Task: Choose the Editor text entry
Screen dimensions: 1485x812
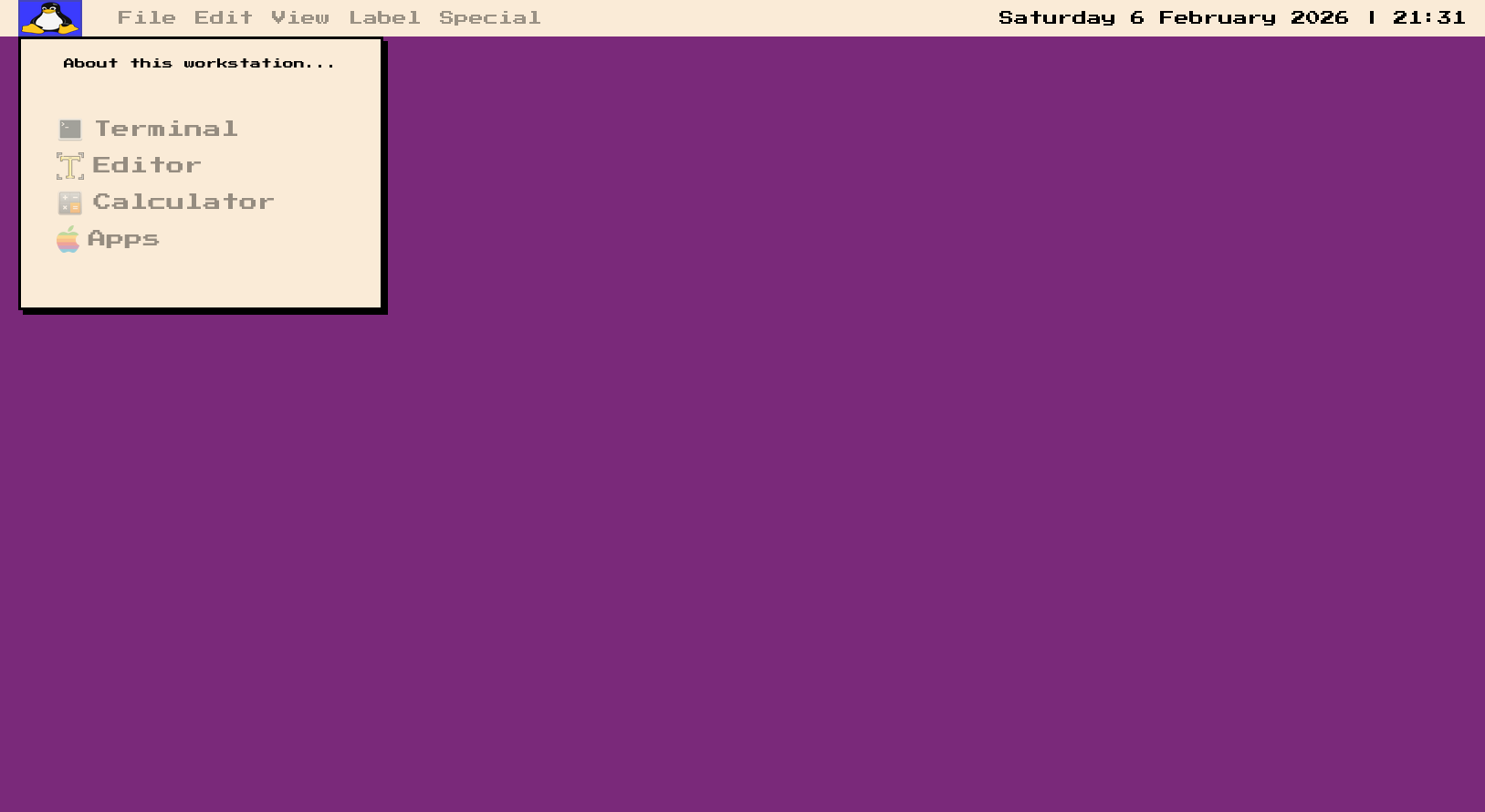Action: [x=146, y=165]
